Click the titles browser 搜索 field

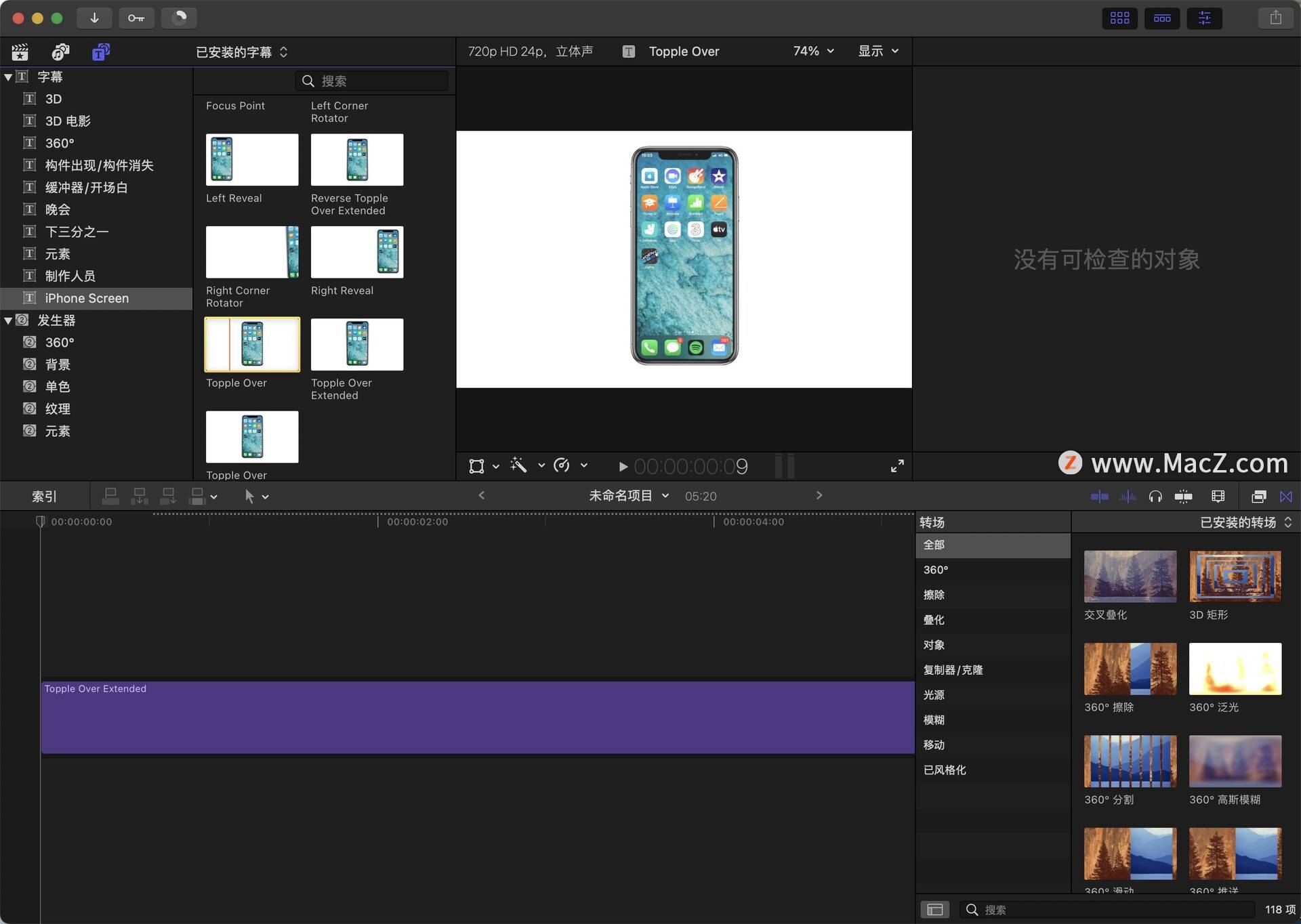tap(371, 81)
